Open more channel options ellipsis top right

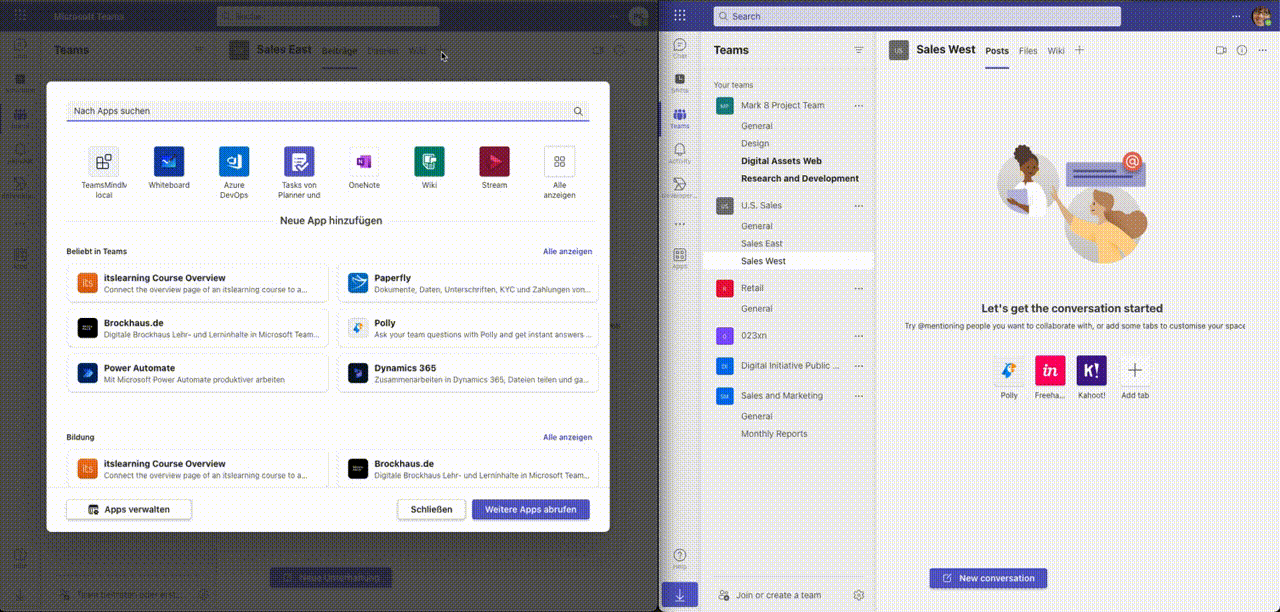[x=1262, y=50]
